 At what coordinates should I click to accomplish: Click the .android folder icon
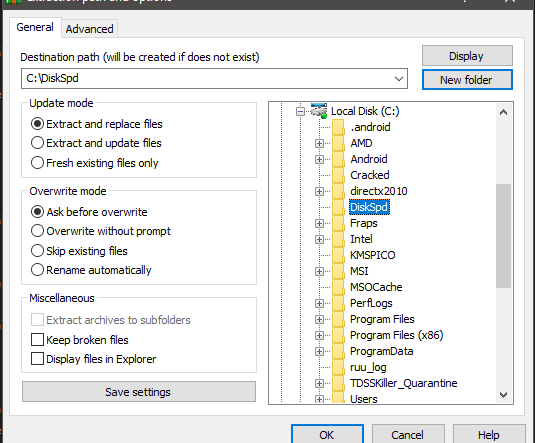tap(338, 127)
